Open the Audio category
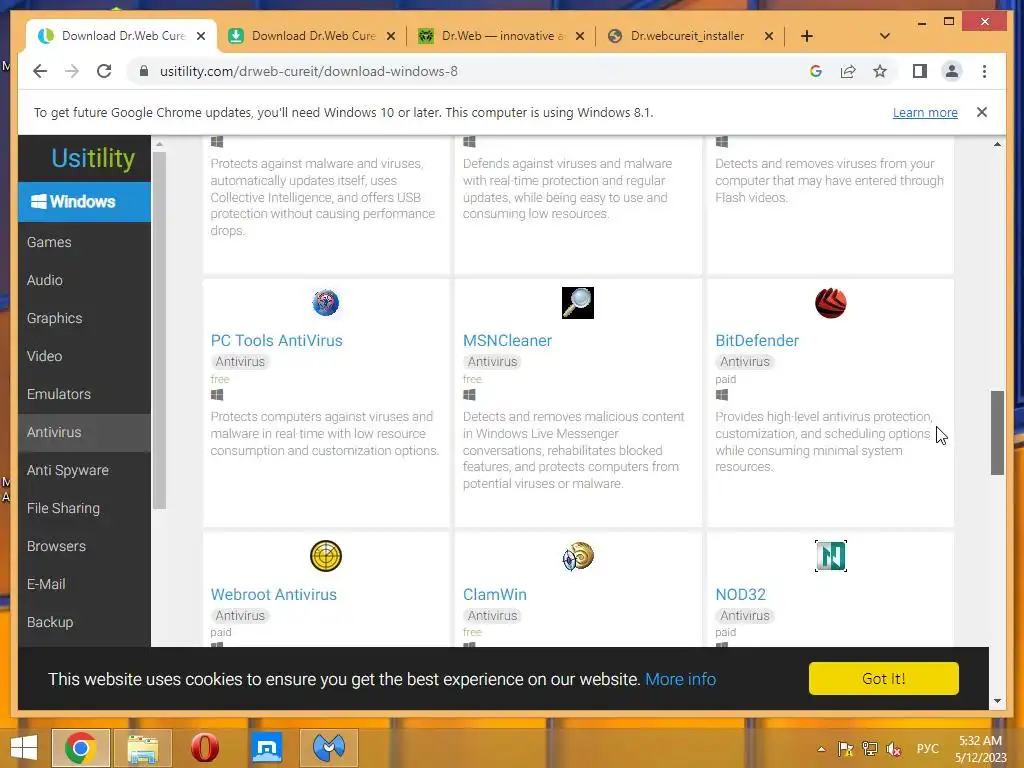This screenshot has height=768, width=1024. [84, 280]
